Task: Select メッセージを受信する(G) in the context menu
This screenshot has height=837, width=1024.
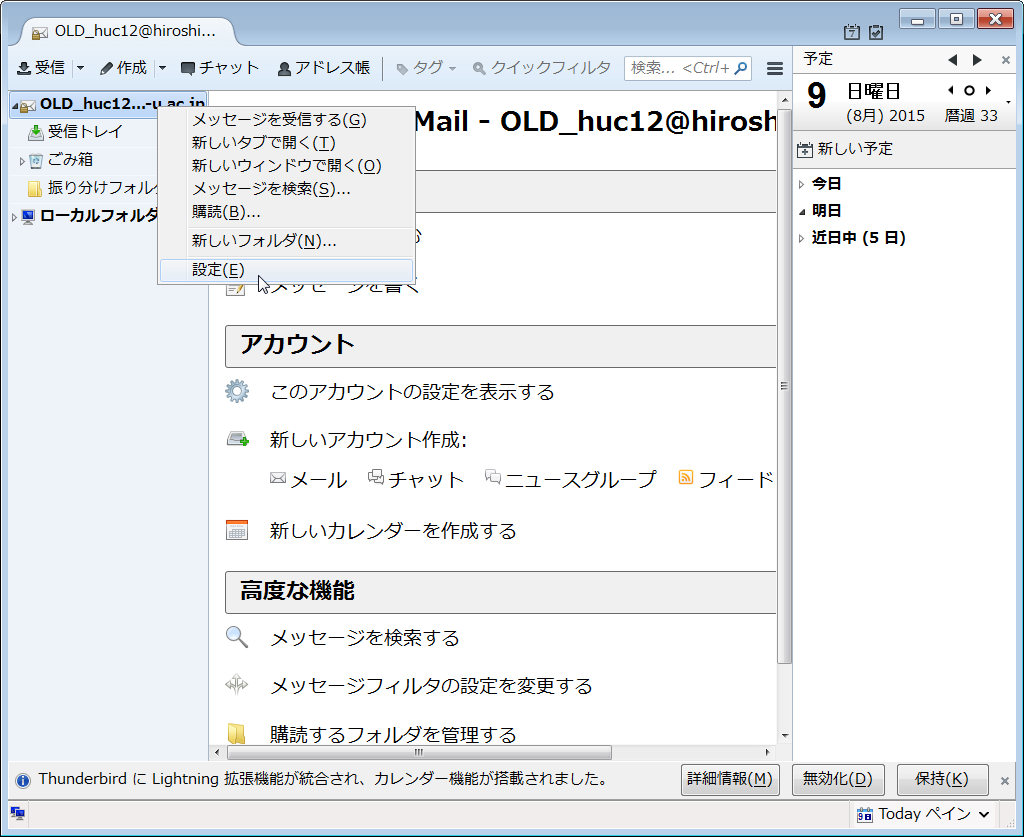Action: coord(286,119)
